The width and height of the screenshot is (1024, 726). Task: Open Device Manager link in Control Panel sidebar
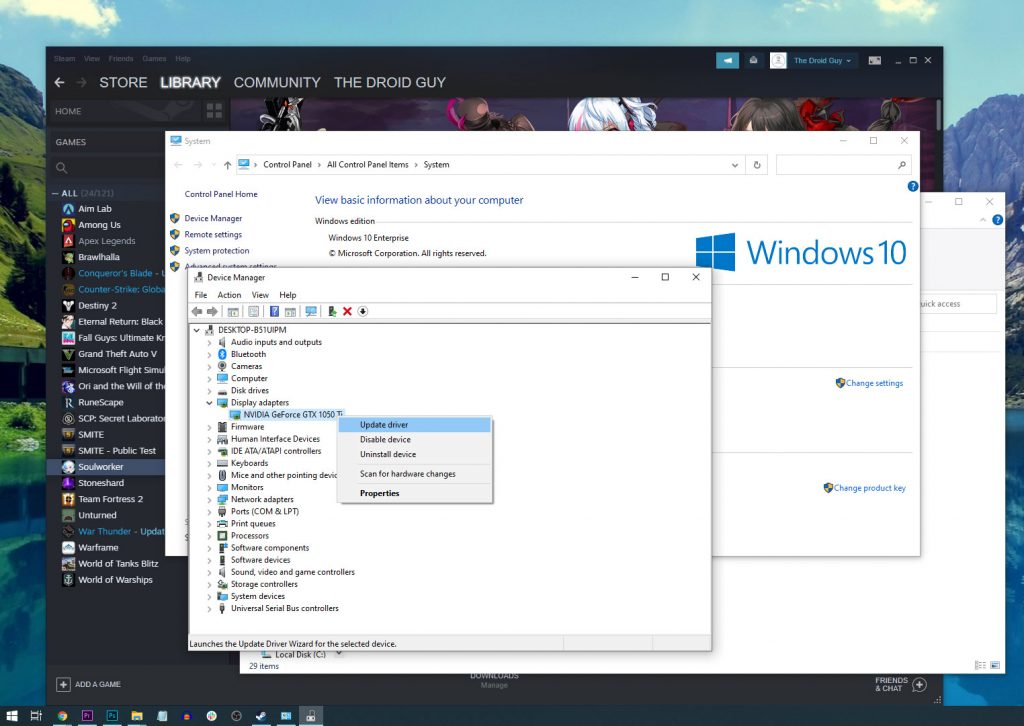(x=213, y=219)
